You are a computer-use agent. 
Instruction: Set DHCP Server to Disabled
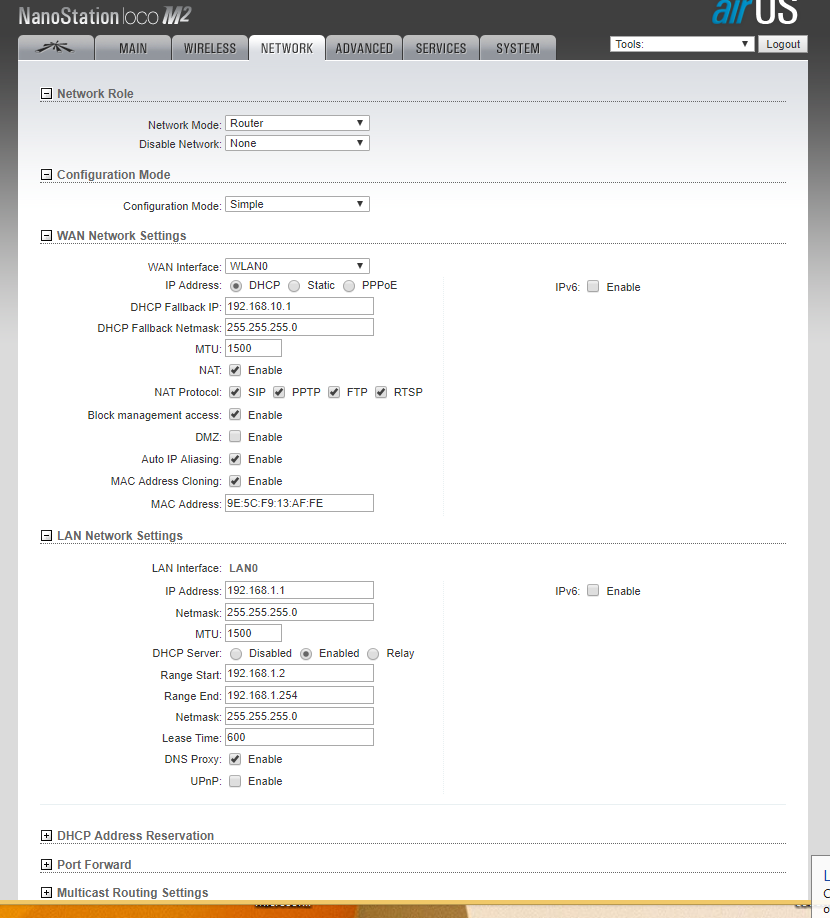click(x=236, y=653)
